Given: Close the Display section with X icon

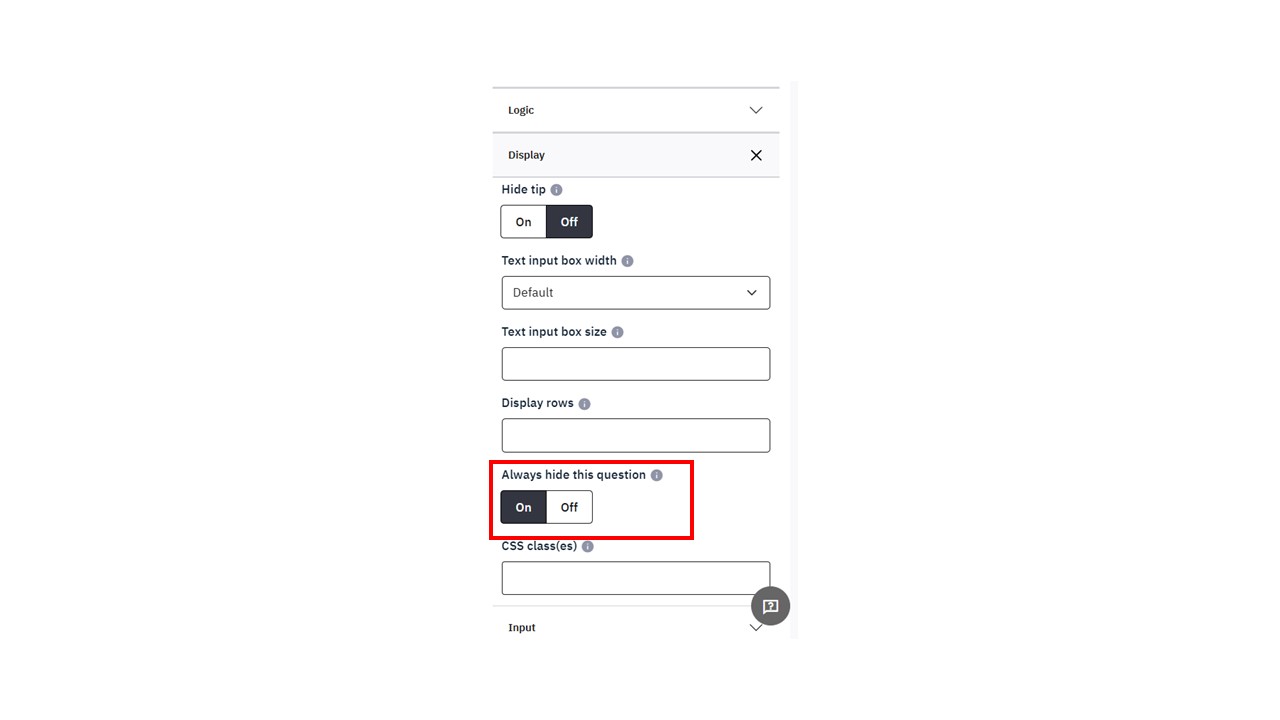Looking at the screenshot, I should [756, 155].
